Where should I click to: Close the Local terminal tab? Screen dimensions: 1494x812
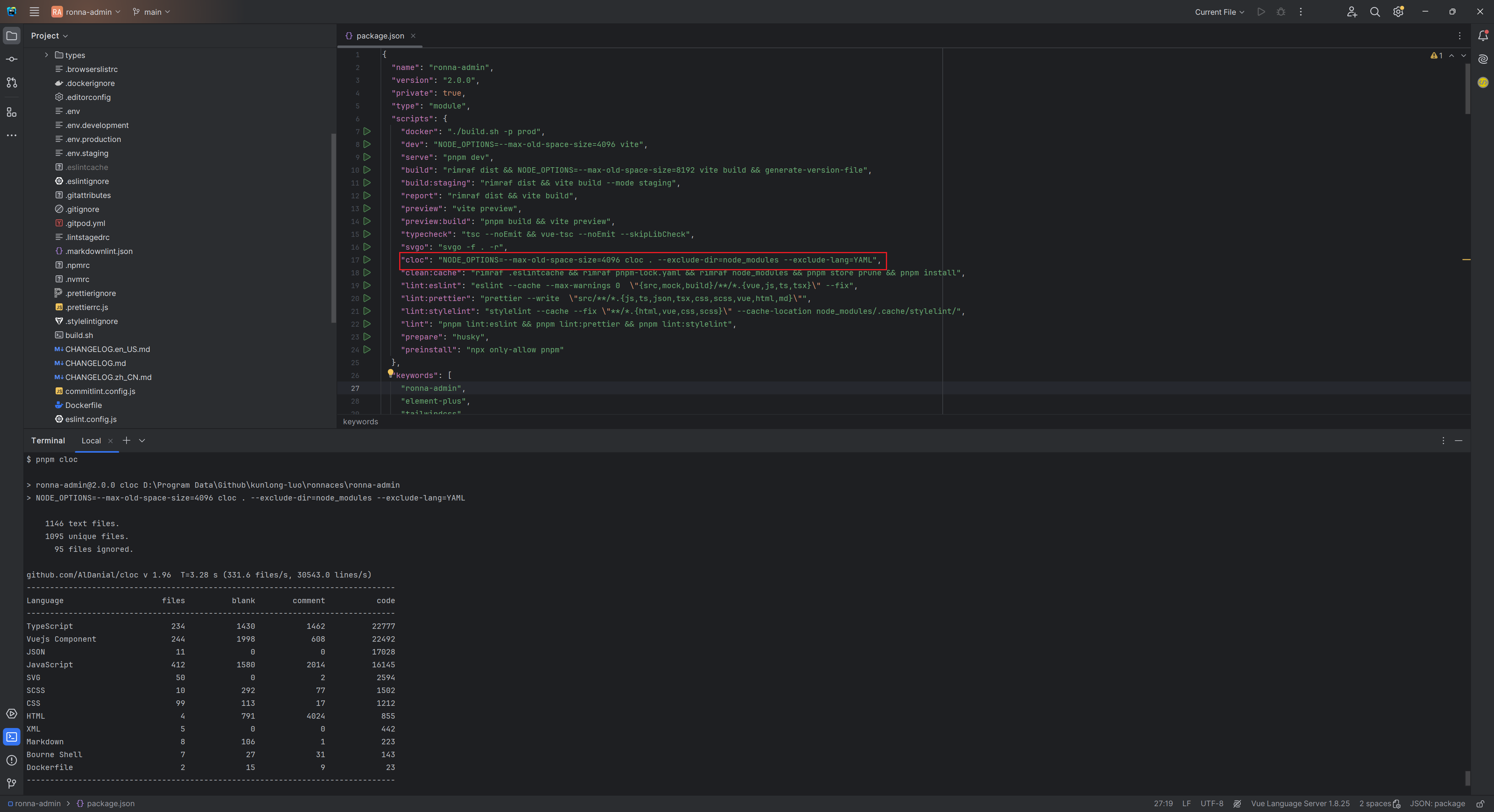click(110, 441)
